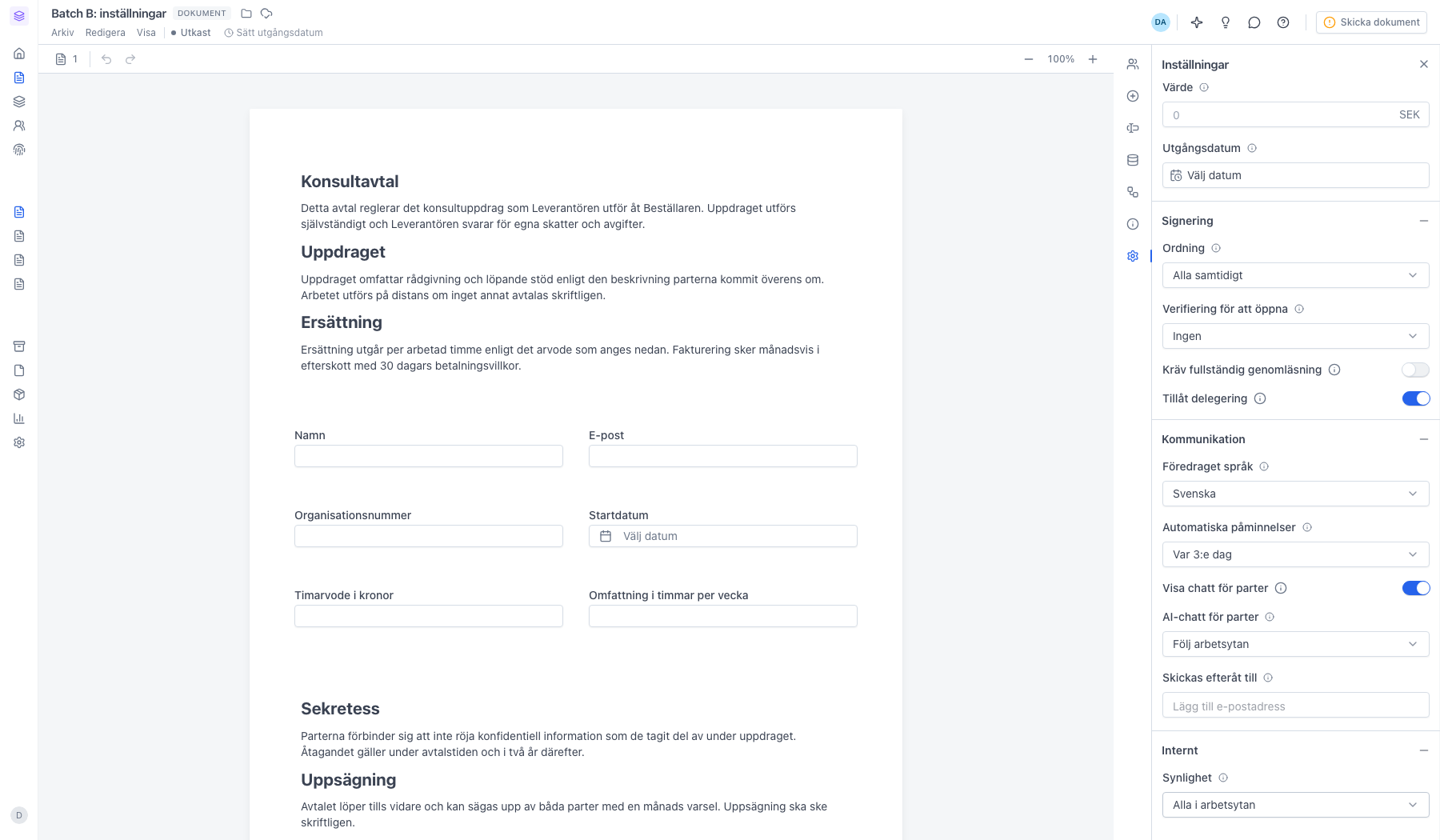Open the analytics bar chart icon
This screenshot has width=1440, height=840.
pyautogui.click(x=19, y=418)
